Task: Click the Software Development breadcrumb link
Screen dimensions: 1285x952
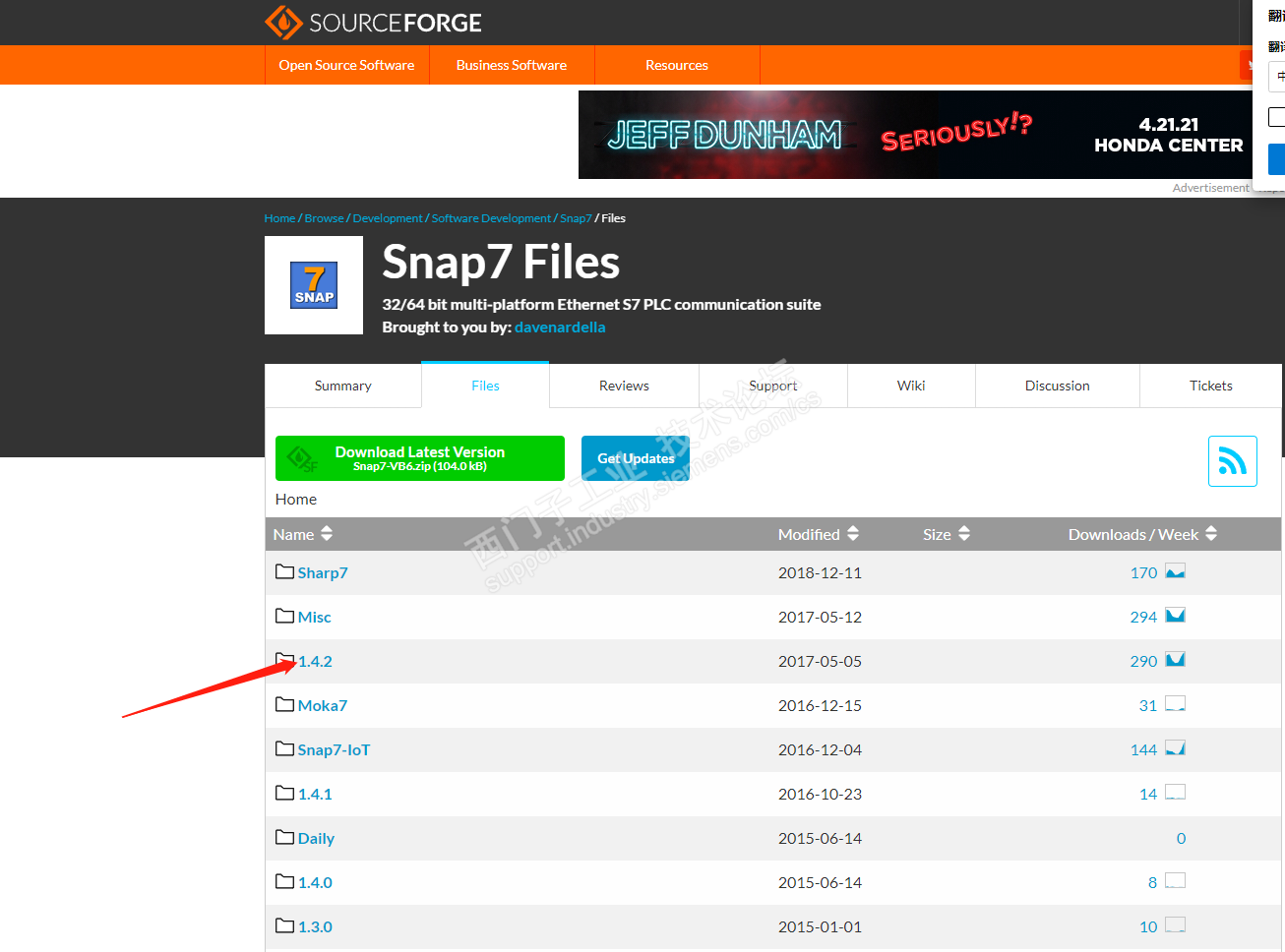Action: [491, 218]
